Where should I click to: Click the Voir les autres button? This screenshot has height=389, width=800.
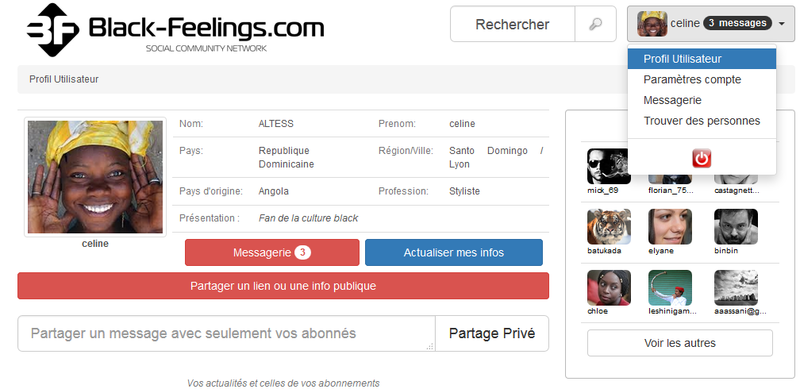tap(680, 343)
